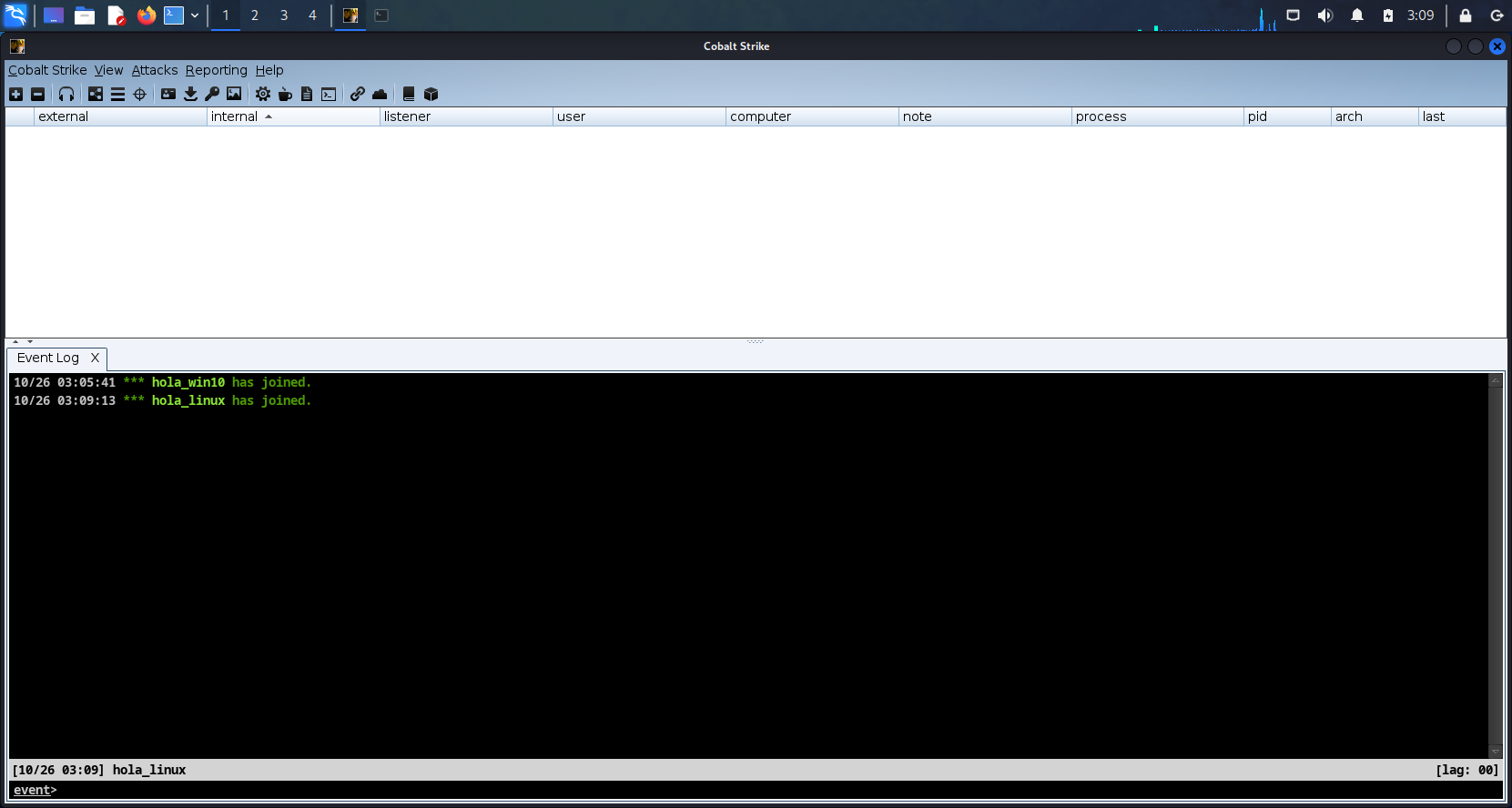Launch Firefox from the top panel
This screenshot has width=1512, height=808.
click(x=147, y=15)
